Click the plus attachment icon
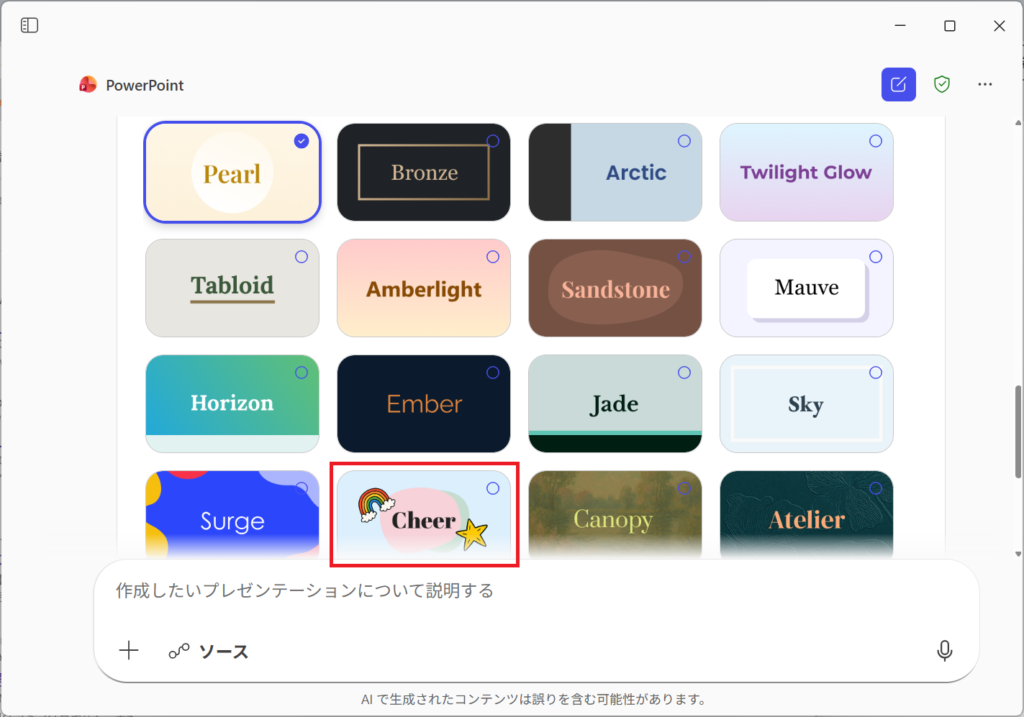Screen dimensions: 1024x717 click(129, 651)
